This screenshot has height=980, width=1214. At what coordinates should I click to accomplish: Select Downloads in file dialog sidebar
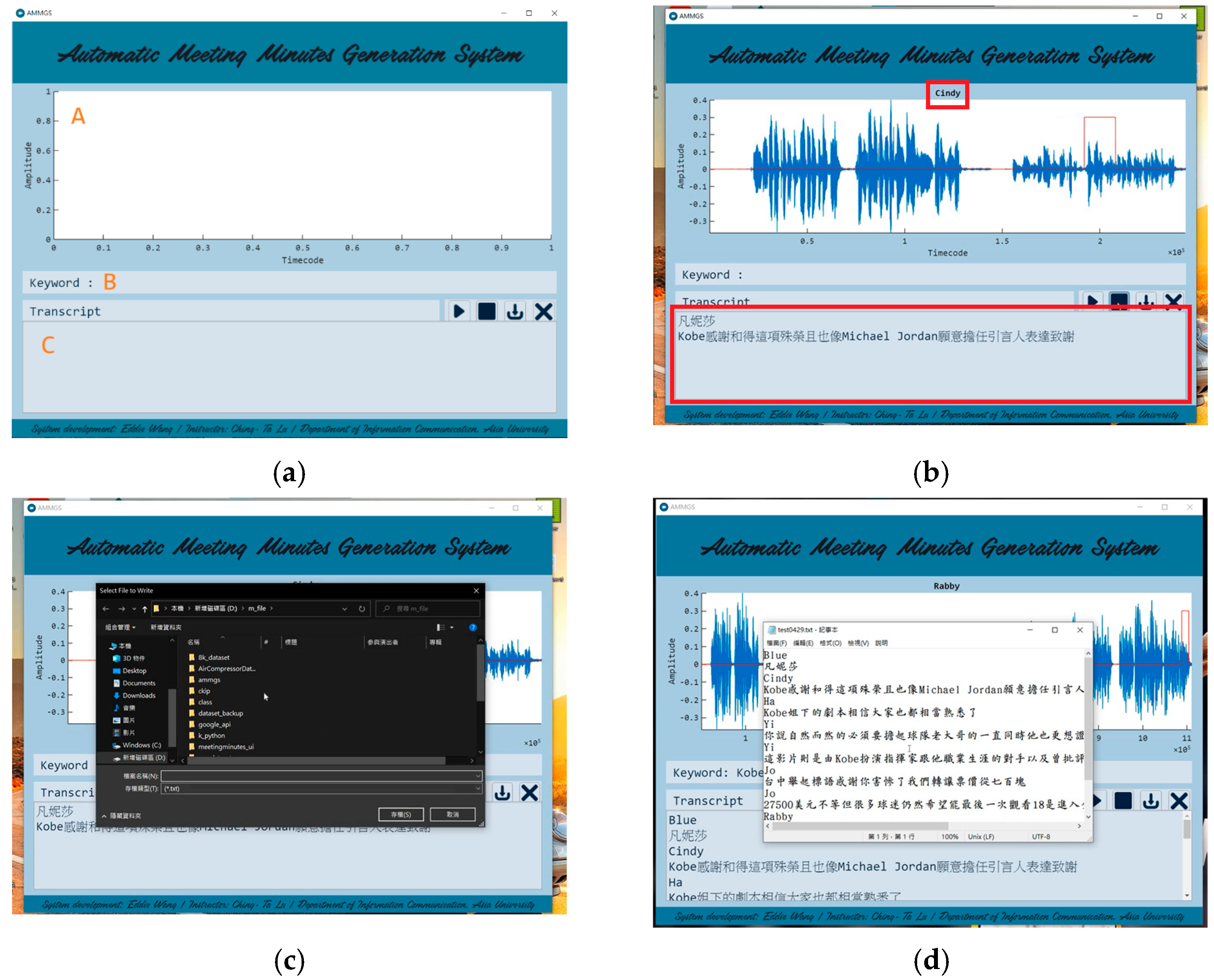click(138, 695)
